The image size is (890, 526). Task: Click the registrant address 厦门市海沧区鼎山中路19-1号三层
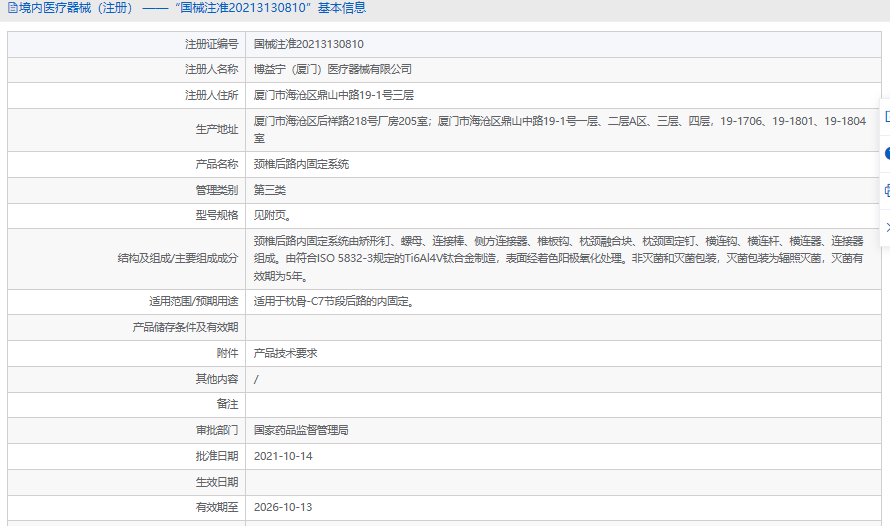tap(333, 95)
